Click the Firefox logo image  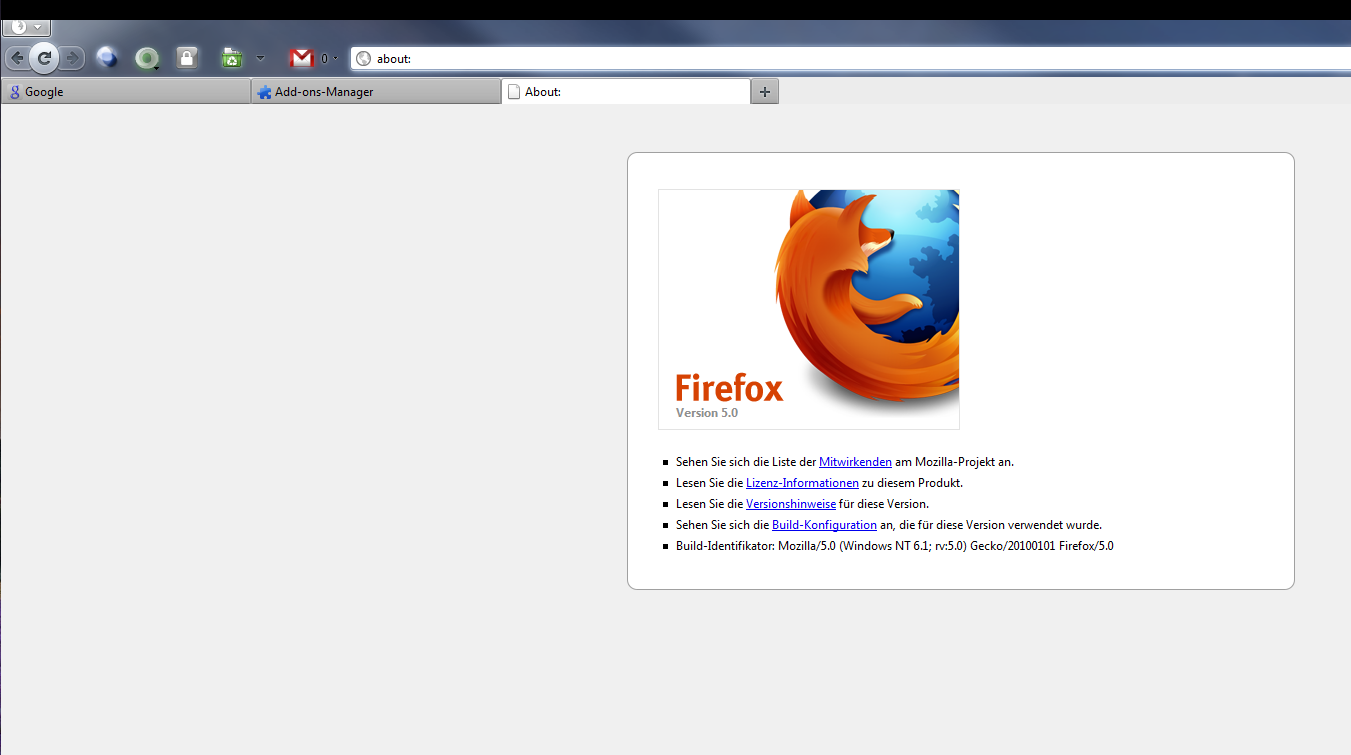[x=809, y=309]
